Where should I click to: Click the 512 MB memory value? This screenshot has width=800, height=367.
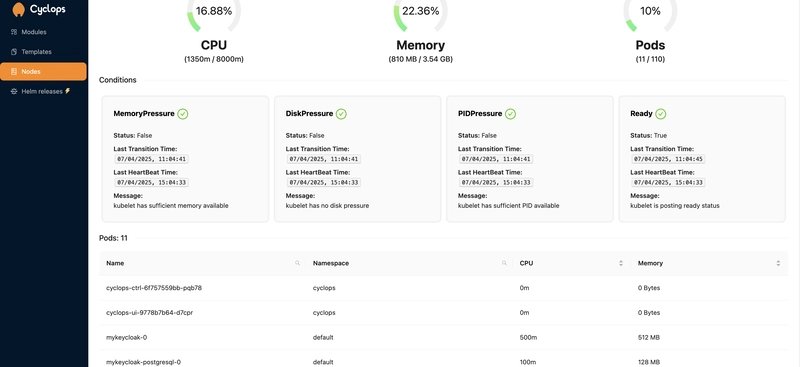(x=649, y=337)
